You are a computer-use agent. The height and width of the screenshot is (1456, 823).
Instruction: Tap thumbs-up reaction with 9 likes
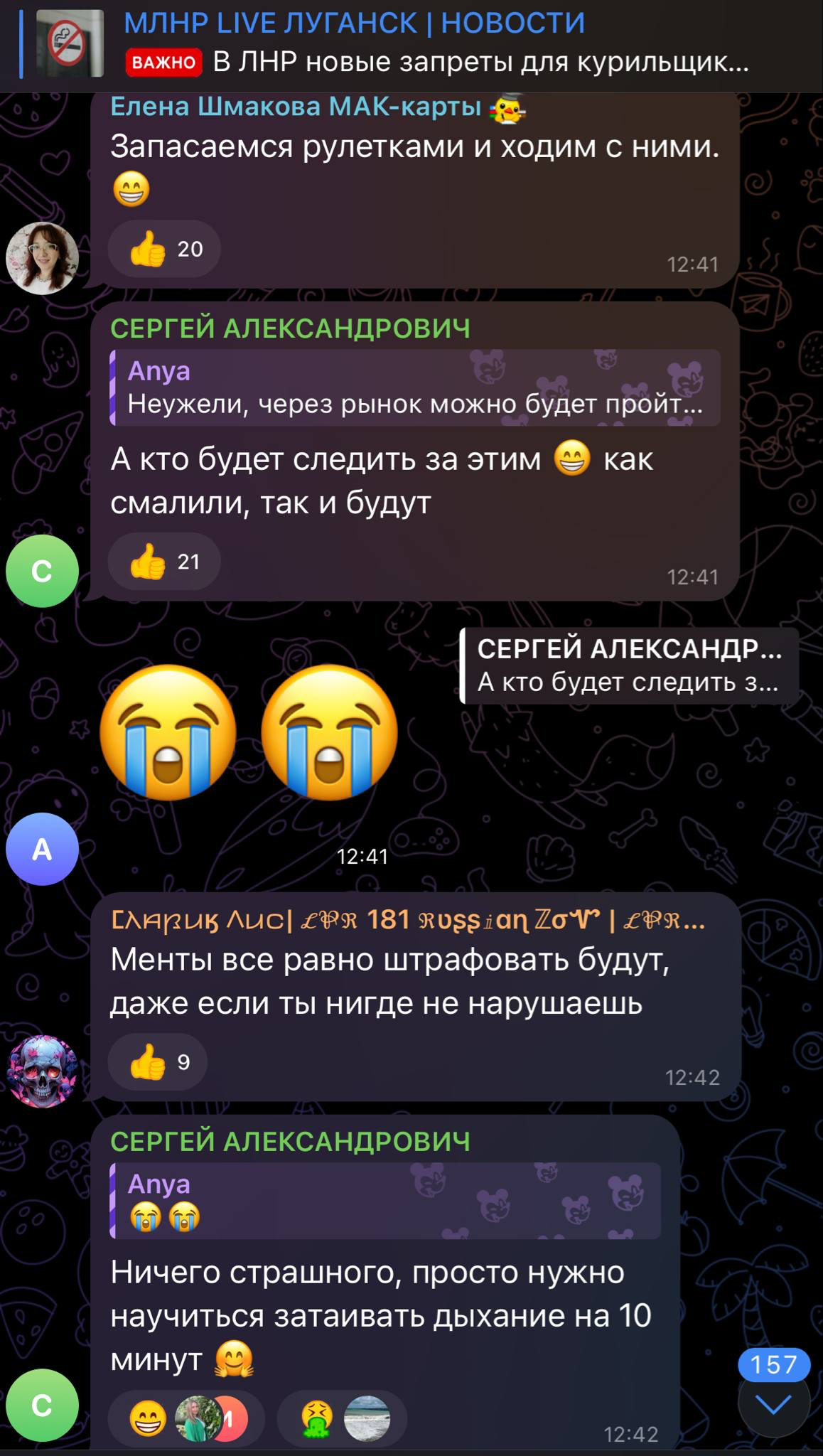coord(158,1062)
